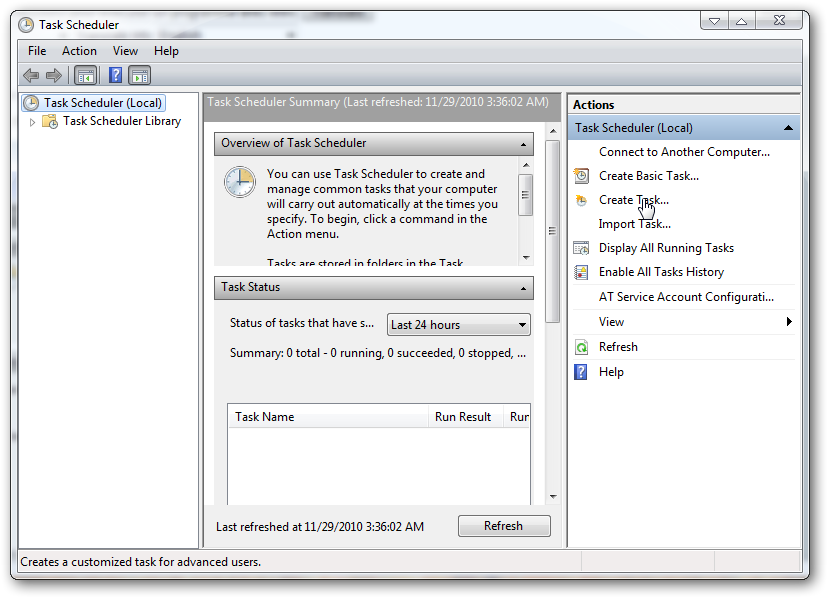Click Create Task action
828x598 pixels.
634,200
